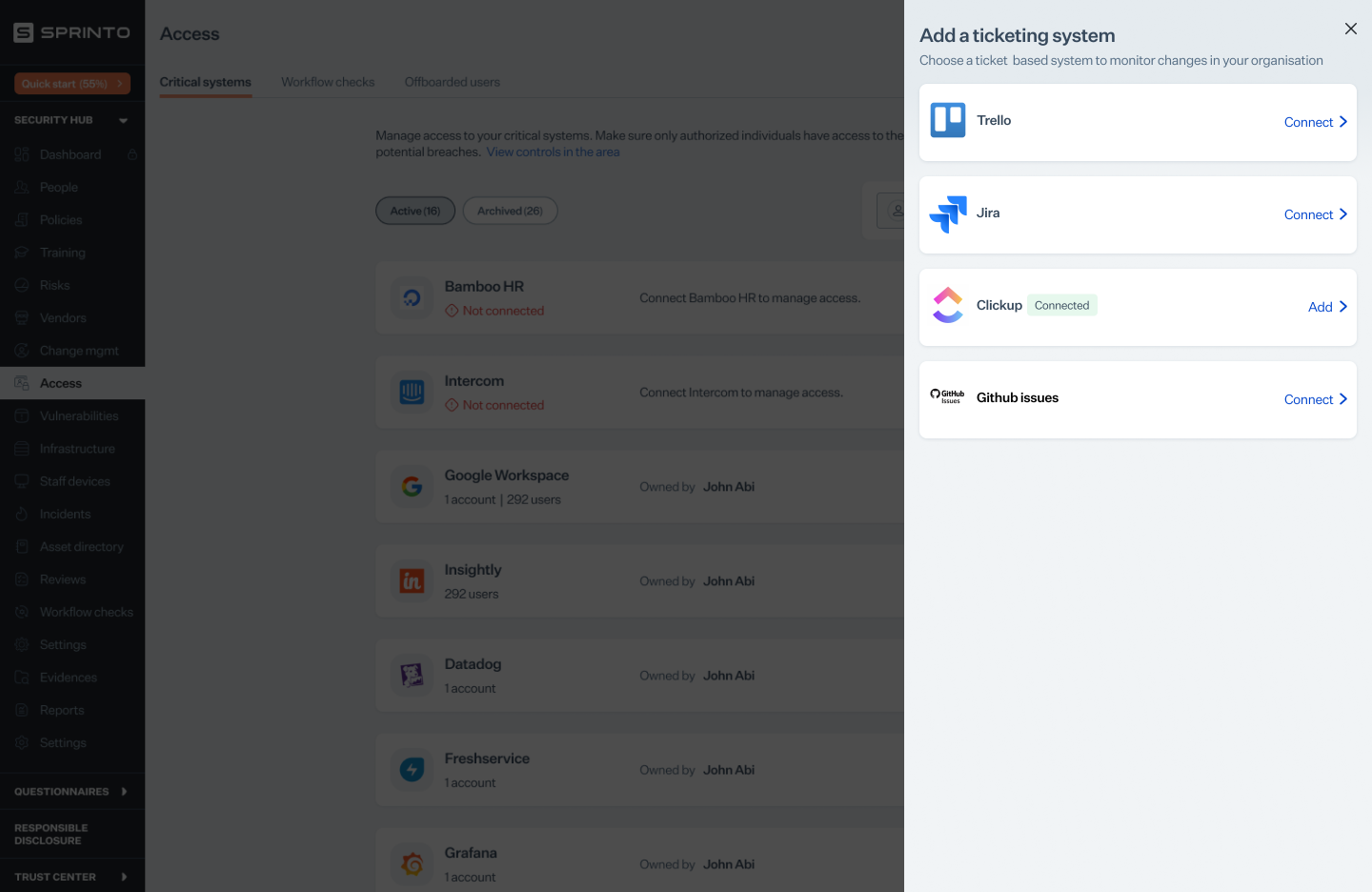Open Responsible Disclosure in the sidebar
The image size is (1372, 892).
[x=50, y=834]
